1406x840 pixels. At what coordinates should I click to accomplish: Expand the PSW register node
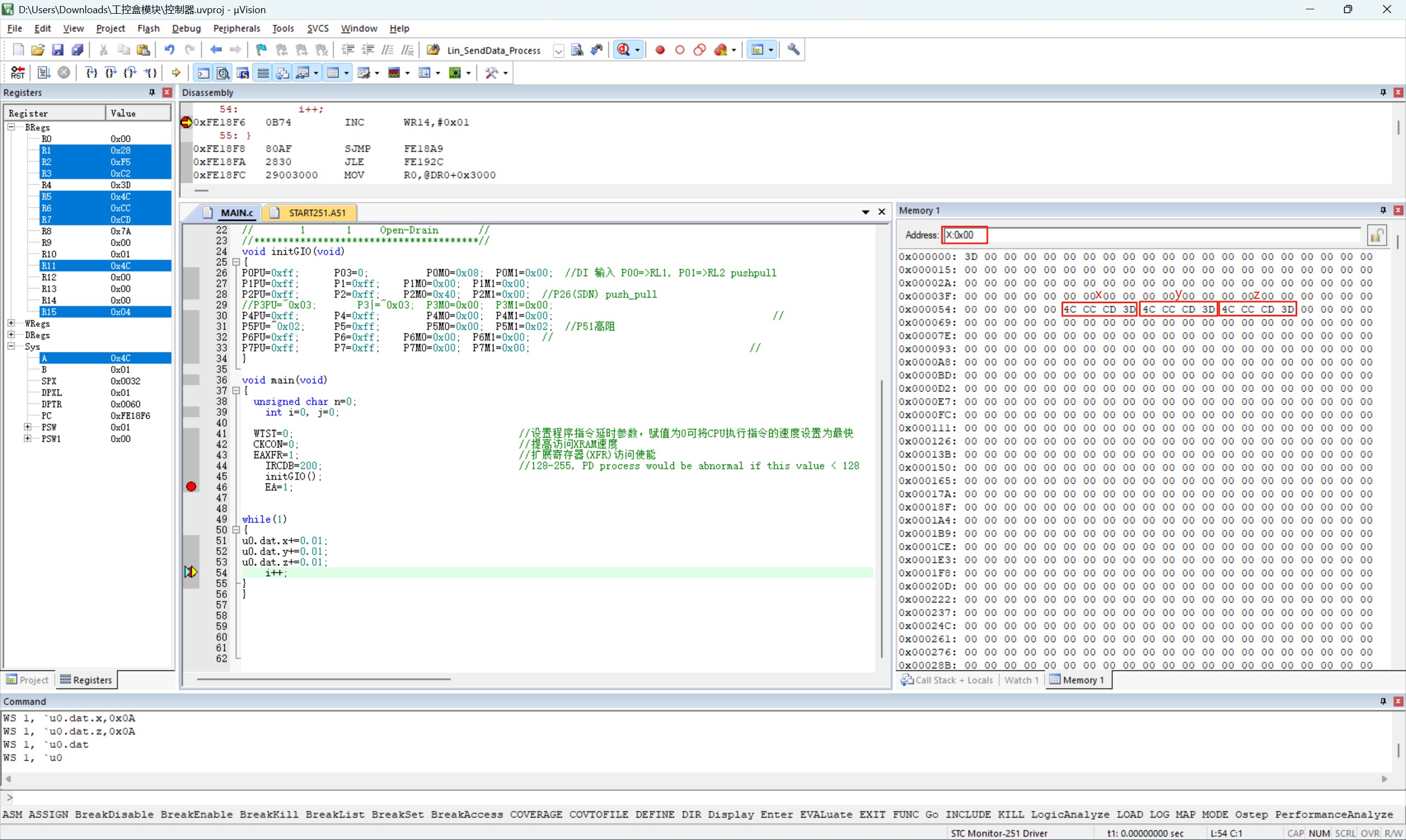27,427
